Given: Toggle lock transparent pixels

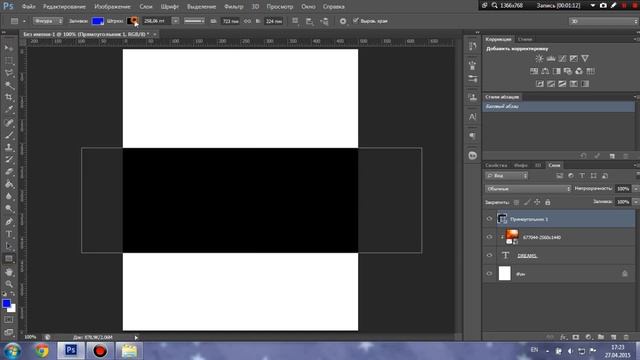Looking at the screenshot, I should tap(516, 202).
